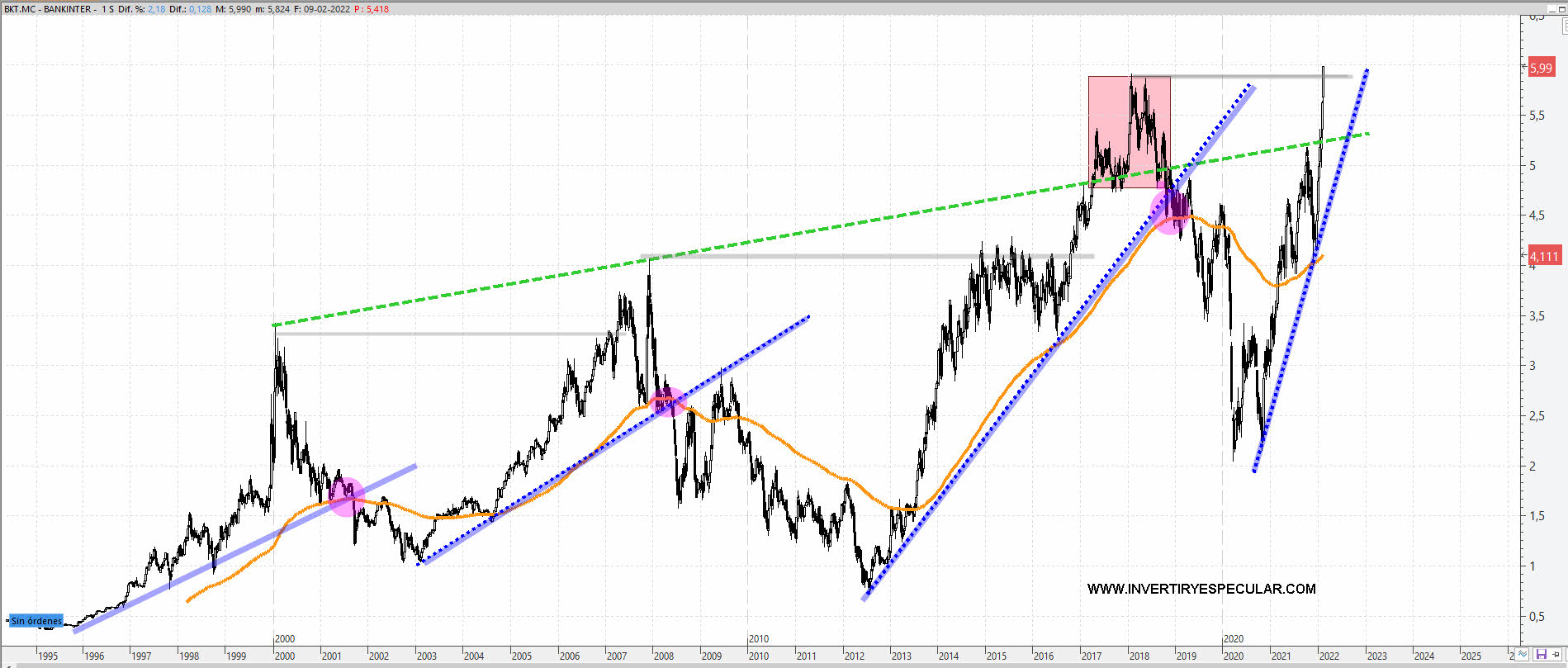The height and width of the screenshot is (668, 1568).
Task: Select the pink circle marker near 2019
Action: [1170, 211]
